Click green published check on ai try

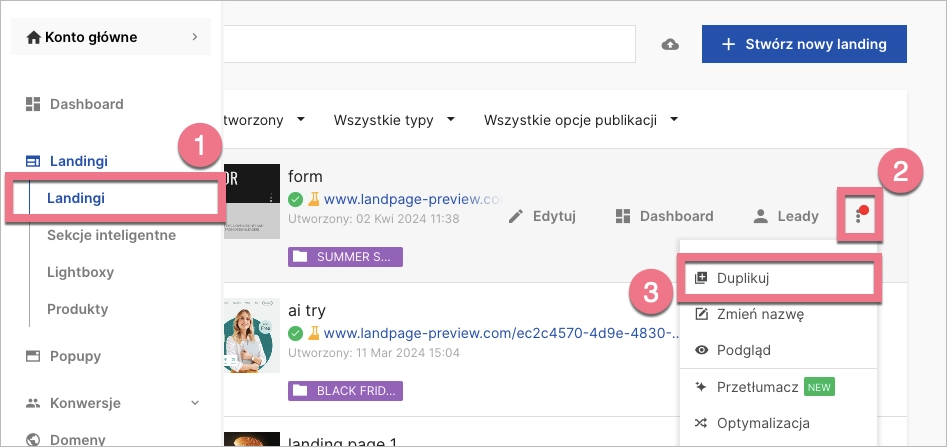[295, 333]
